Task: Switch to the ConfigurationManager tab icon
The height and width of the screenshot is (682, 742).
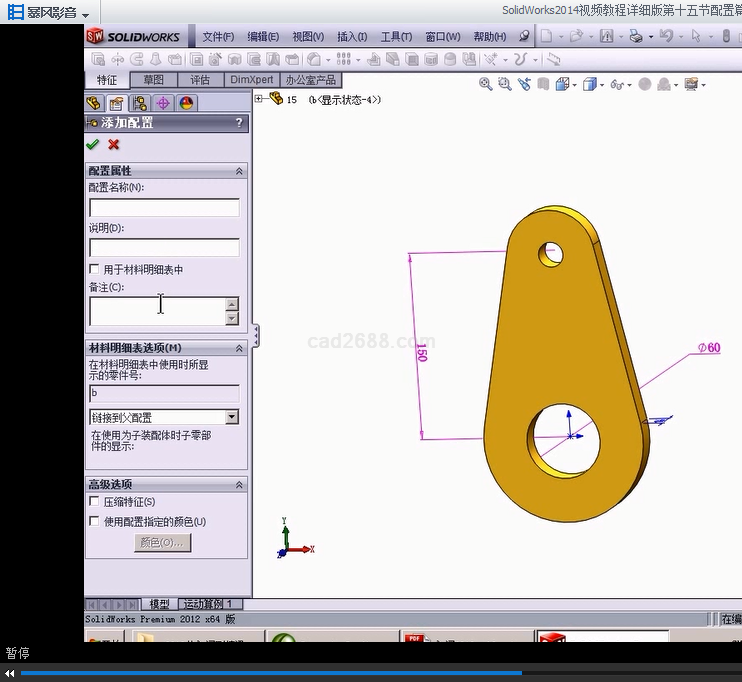Action: point(140,103)
